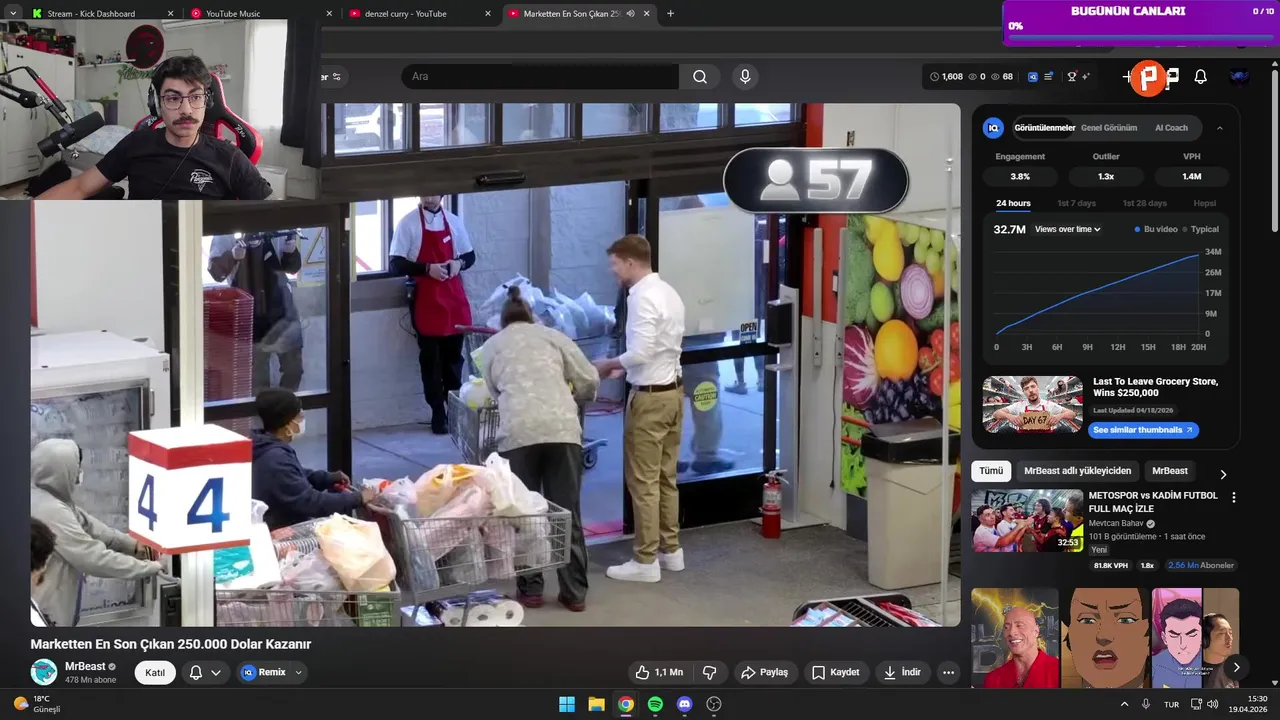Open METOSPOR vs KADİM FUTBOL video thumbnail
The image size is (1280, 720).
tap(1027, 521)
